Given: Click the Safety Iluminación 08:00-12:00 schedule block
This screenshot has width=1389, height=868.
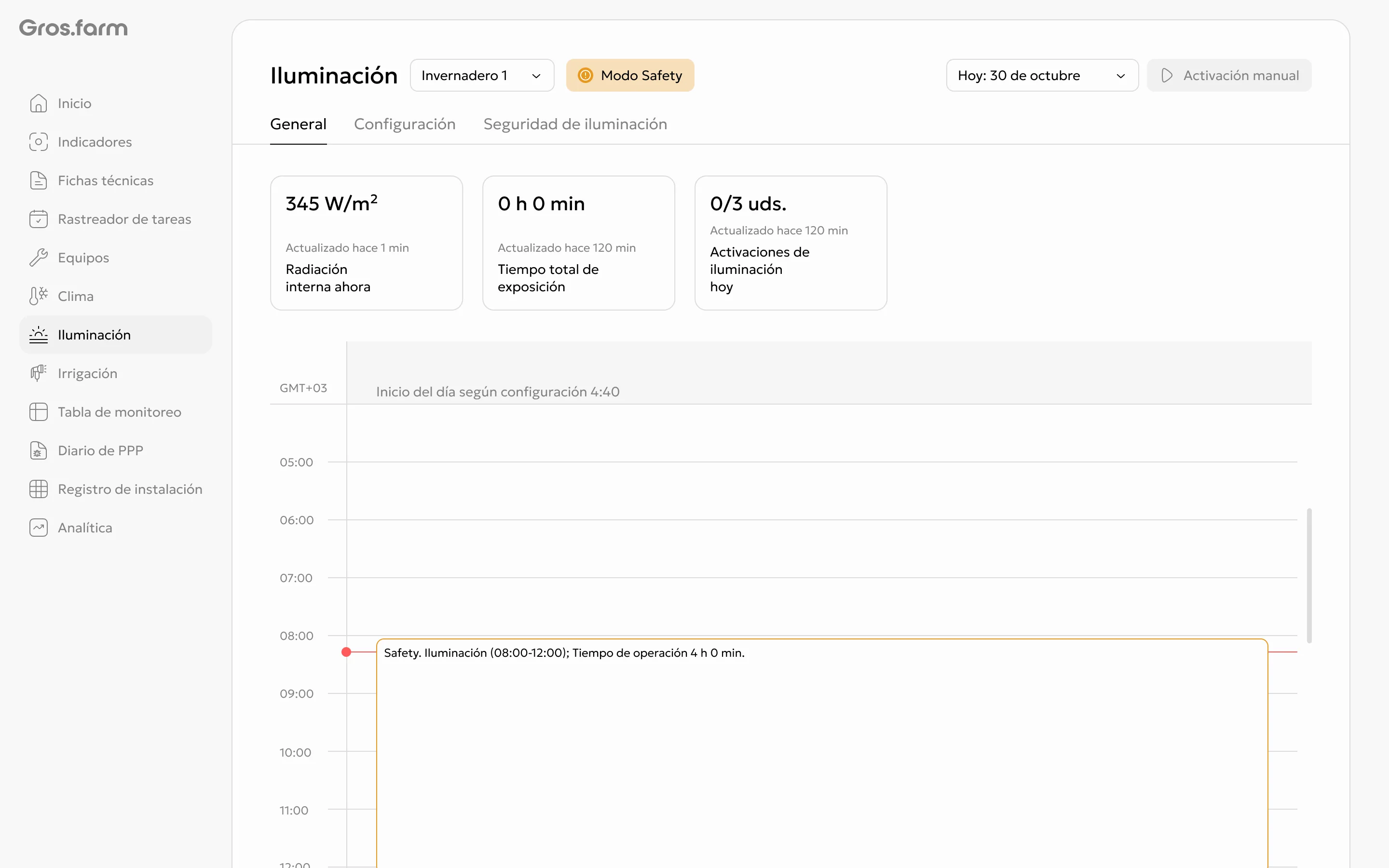Looking at the screenshot, I should [x=822, y=753].
